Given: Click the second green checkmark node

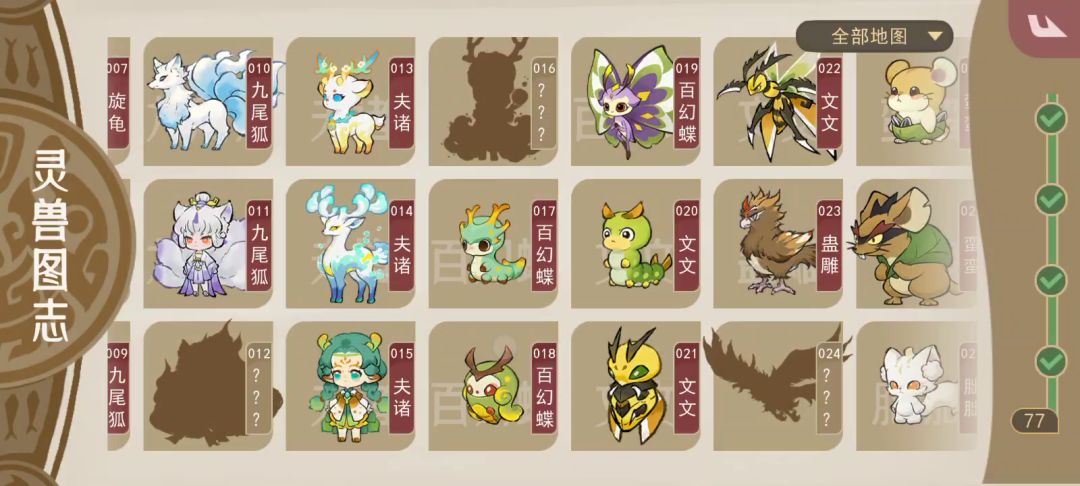Looking at the screenshot, I should (x=1051, y=199).
